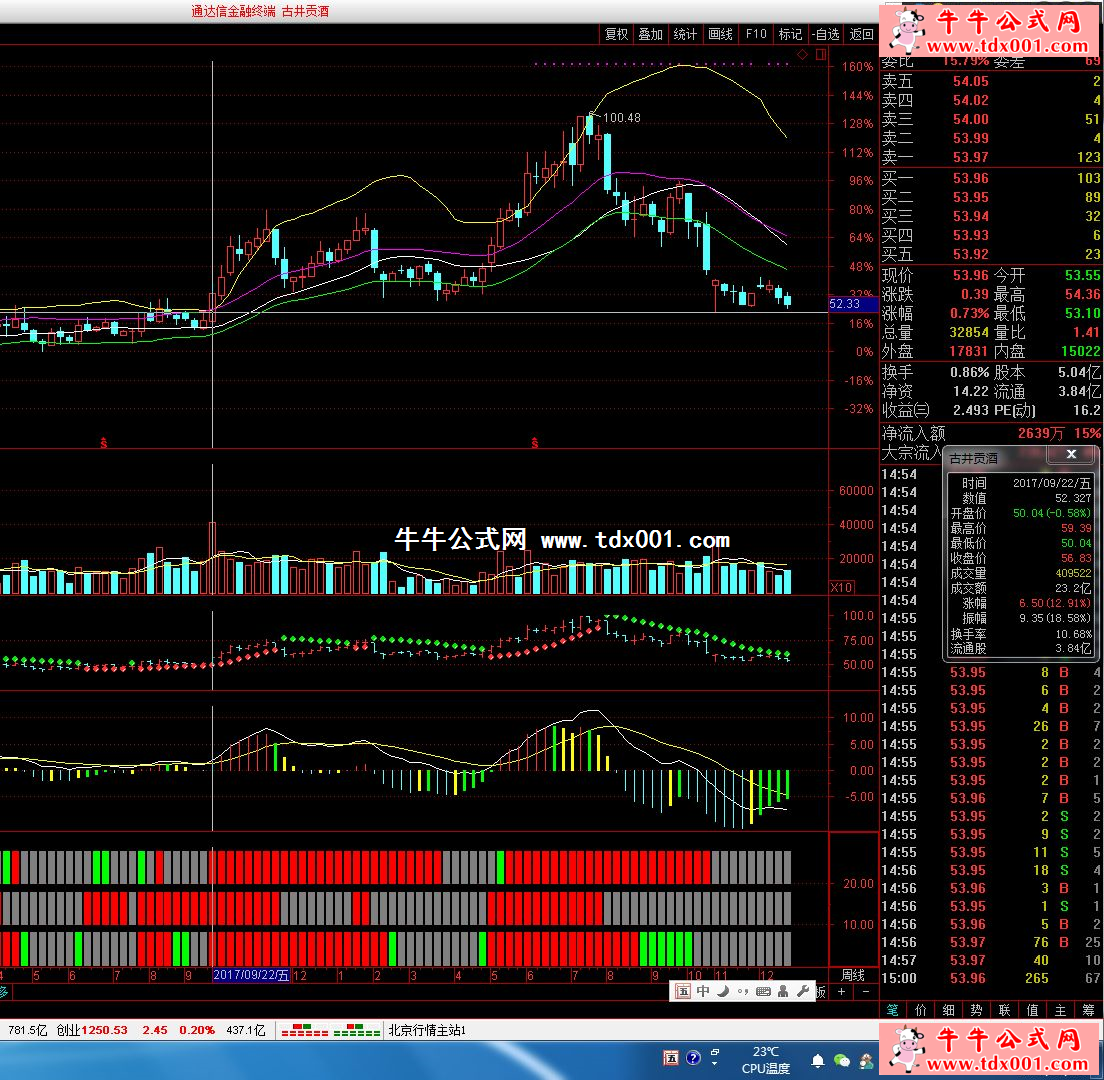Click the wrench icon on the IME bar
Image resolution: width=1104 pixels, height=1080 pixels.
[802, 991]
